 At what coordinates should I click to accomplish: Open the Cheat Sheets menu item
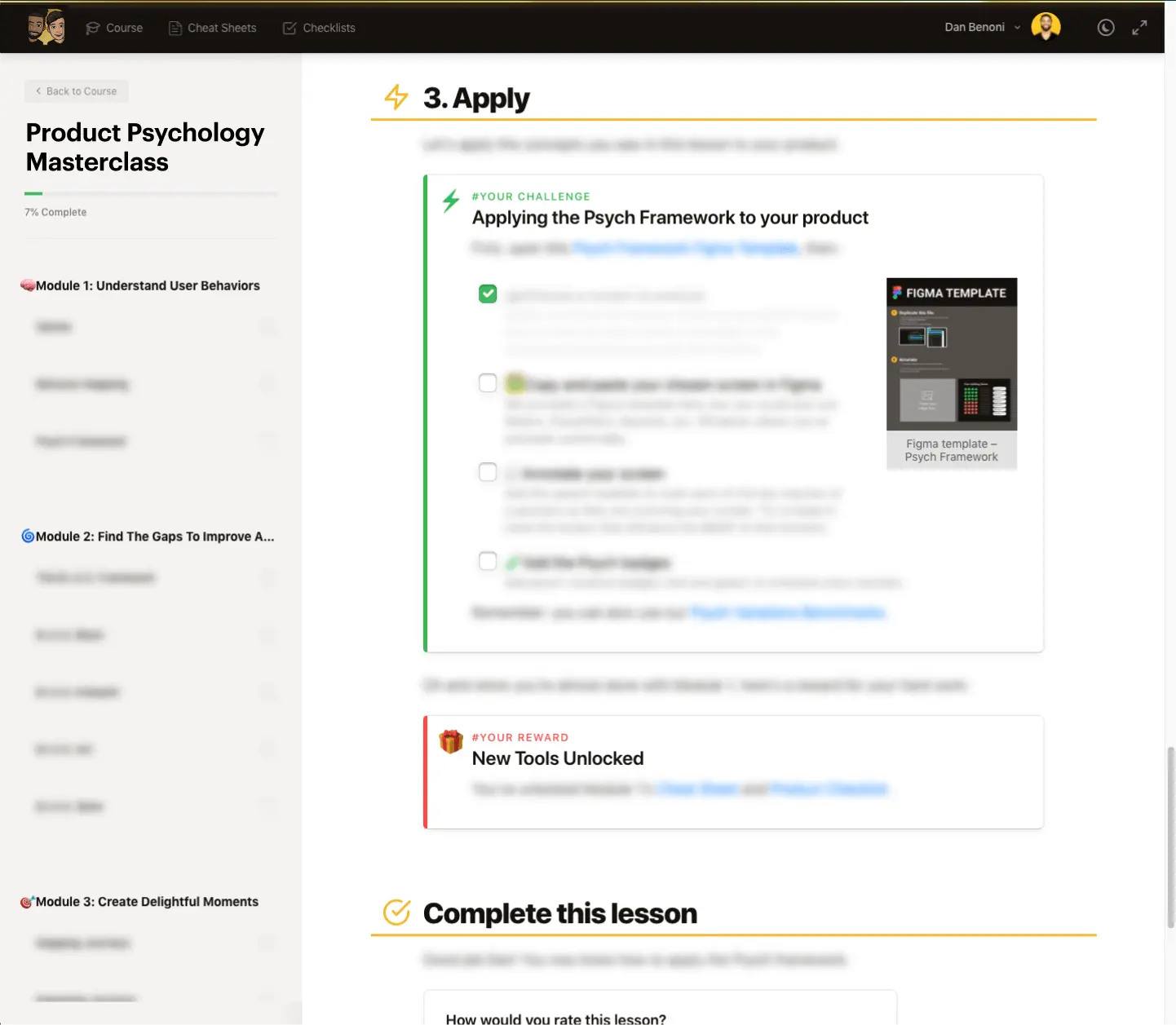click(212, 28)
